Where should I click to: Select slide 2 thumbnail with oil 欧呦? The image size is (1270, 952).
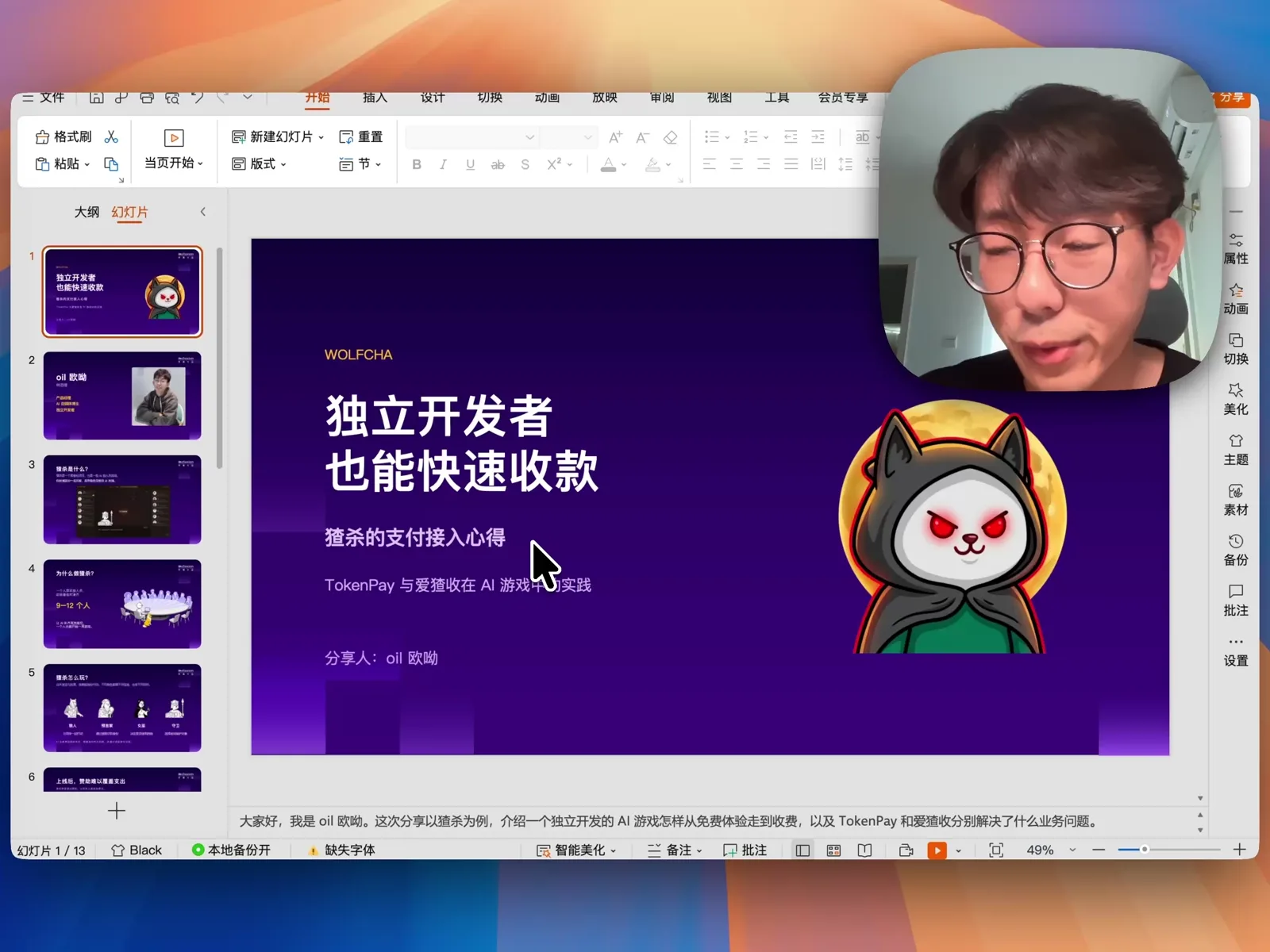[x=122, y=396]
